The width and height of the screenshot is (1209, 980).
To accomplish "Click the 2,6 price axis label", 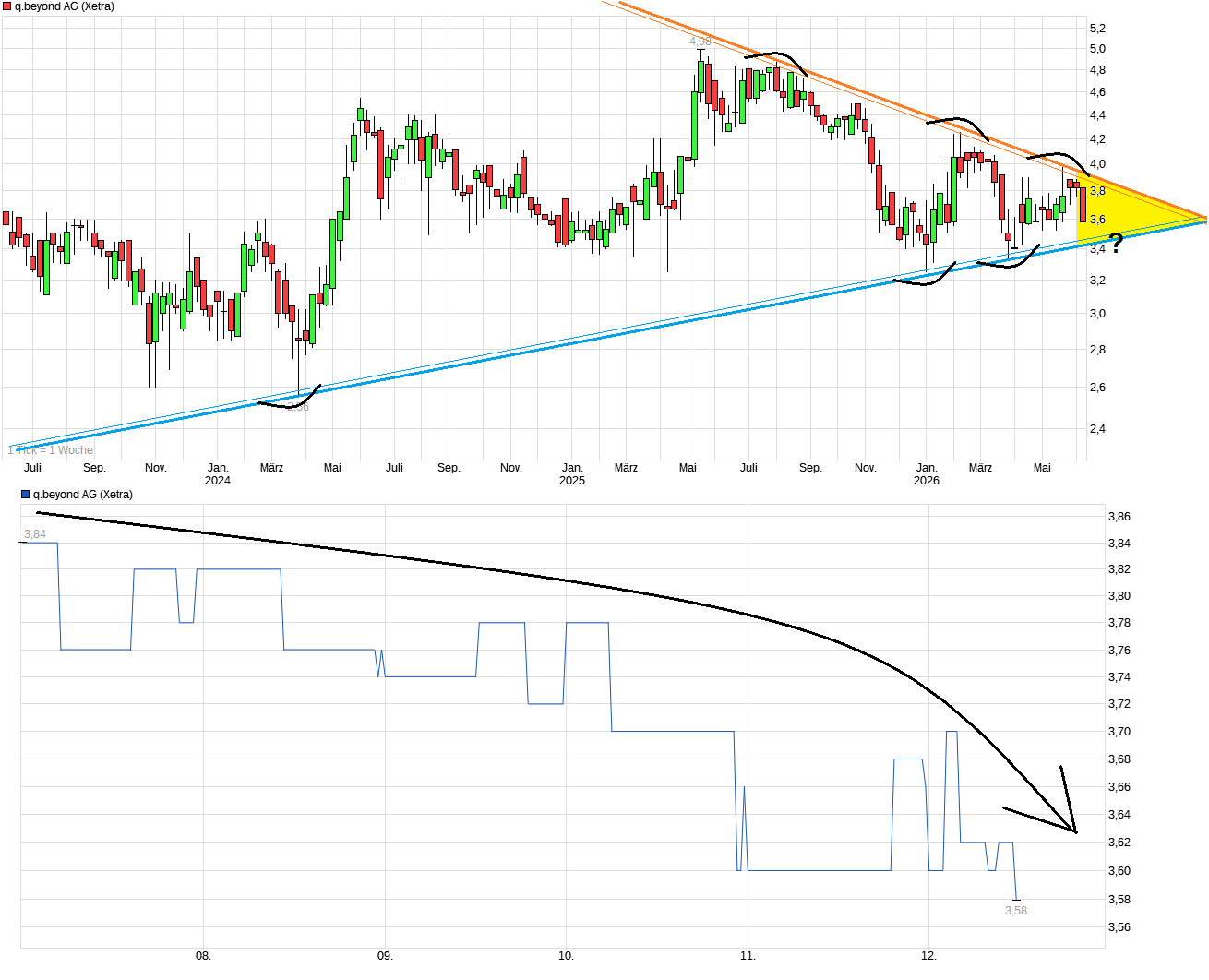I will pyautogui.click(x=1097, y=388).
